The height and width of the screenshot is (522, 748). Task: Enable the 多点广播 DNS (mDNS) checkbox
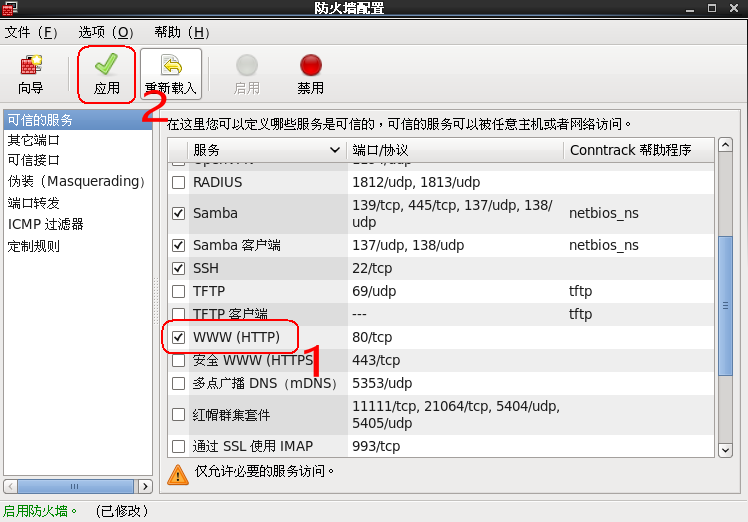click(178, 383)
